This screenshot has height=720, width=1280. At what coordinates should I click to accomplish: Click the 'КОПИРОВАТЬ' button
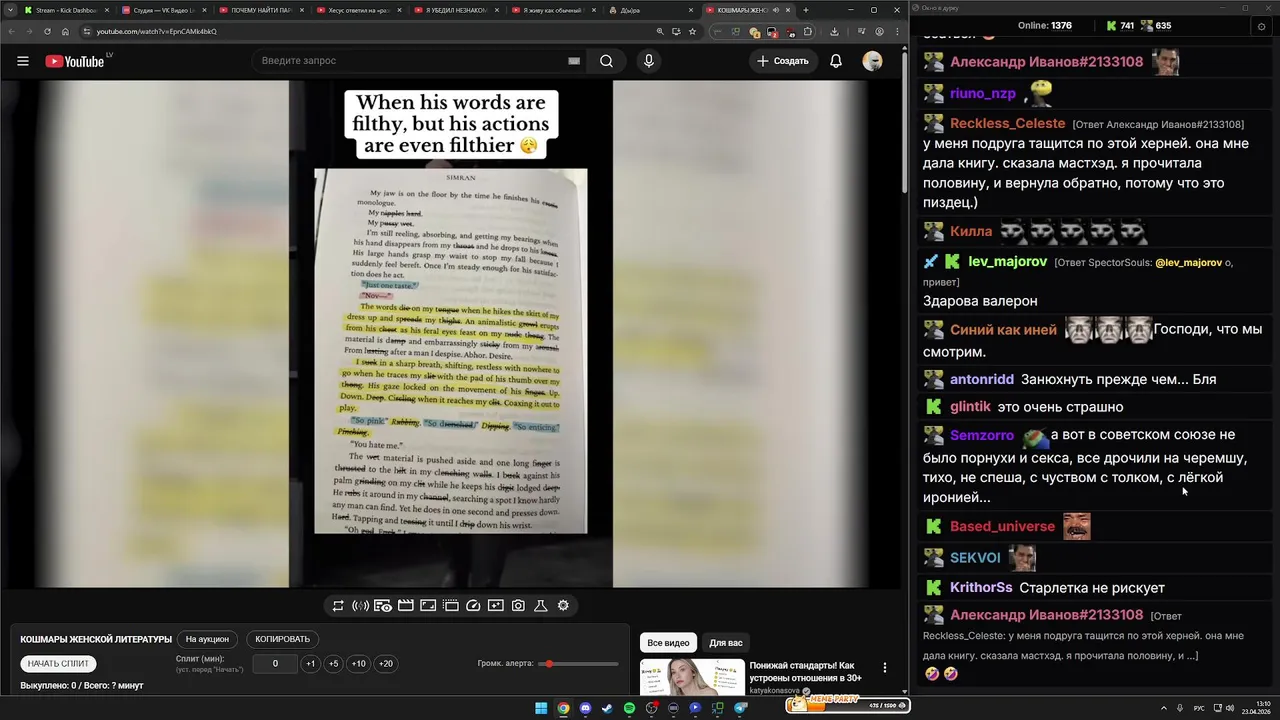(283, 639)
